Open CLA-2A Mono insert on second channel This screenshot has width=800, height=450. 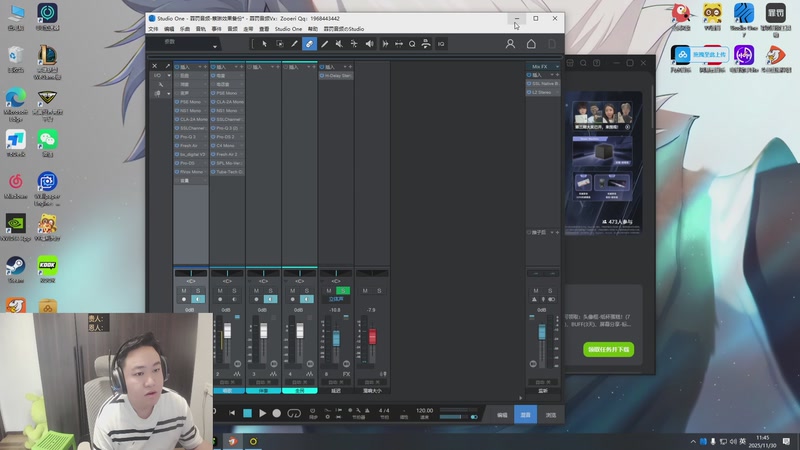point(230,102)
